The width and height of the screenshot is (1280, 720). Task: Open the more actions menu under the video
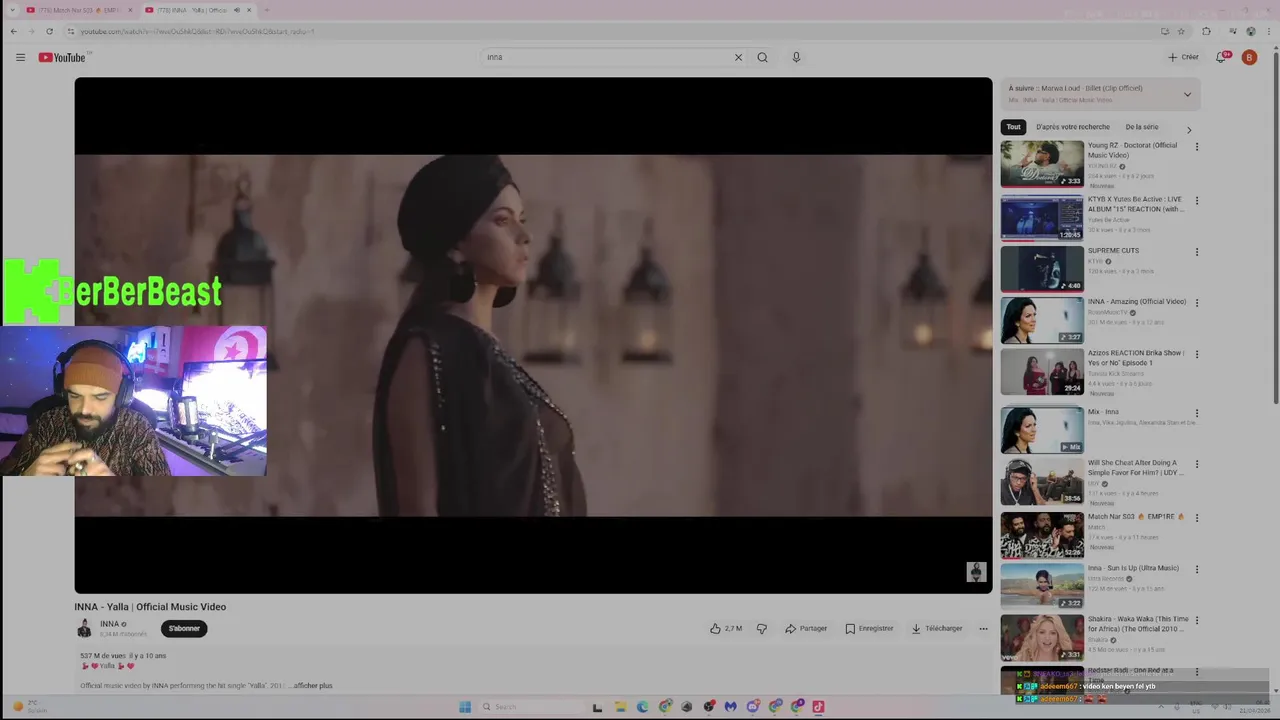(983, 629)
